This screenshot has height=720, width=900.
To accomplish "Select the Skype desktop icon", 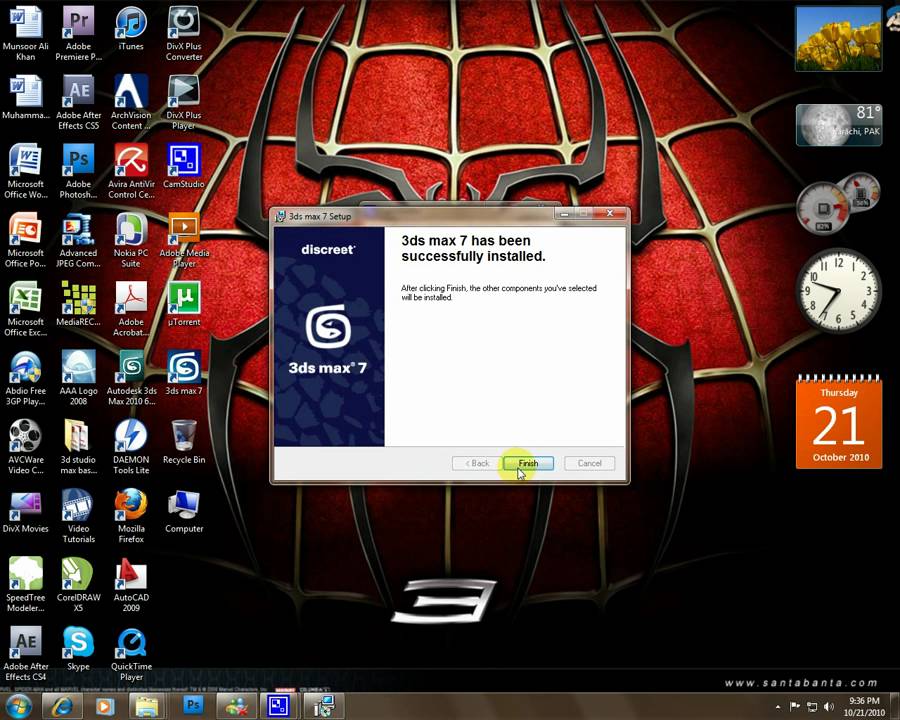I will pos(79,649).
